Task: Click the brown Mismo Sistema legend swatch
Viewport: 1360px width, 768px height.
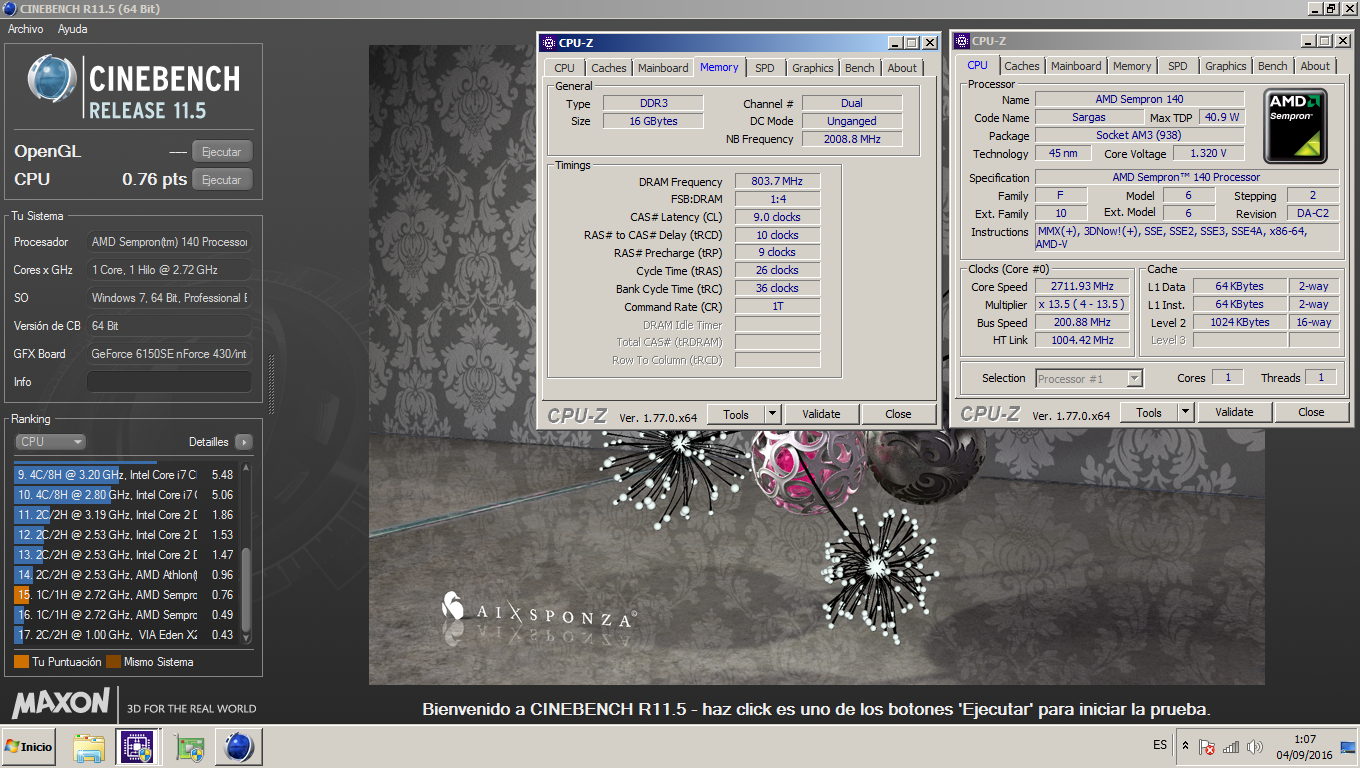Action: point(113,662)
